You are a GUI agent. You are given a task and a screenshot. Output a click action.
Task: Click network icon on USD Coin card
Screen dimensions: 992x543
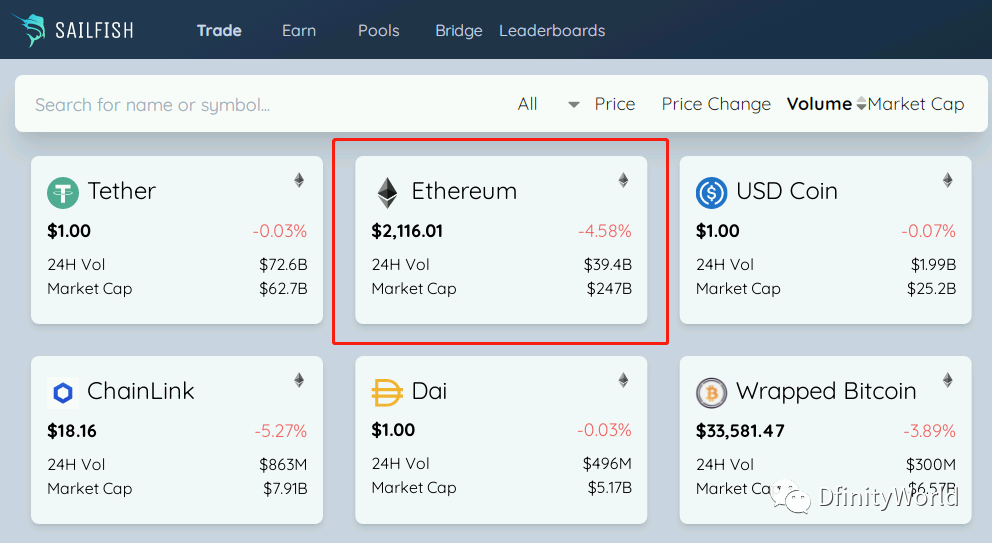(x=947, y=180)
